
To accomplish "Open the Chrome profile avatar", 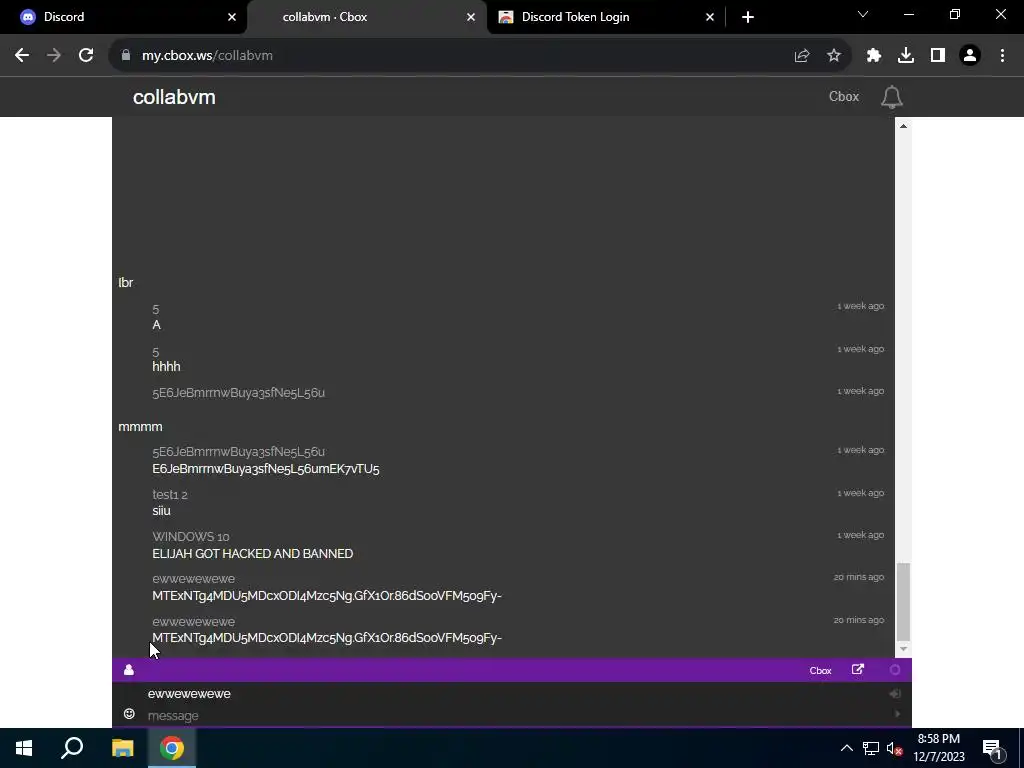I will [x=970, y=56].
